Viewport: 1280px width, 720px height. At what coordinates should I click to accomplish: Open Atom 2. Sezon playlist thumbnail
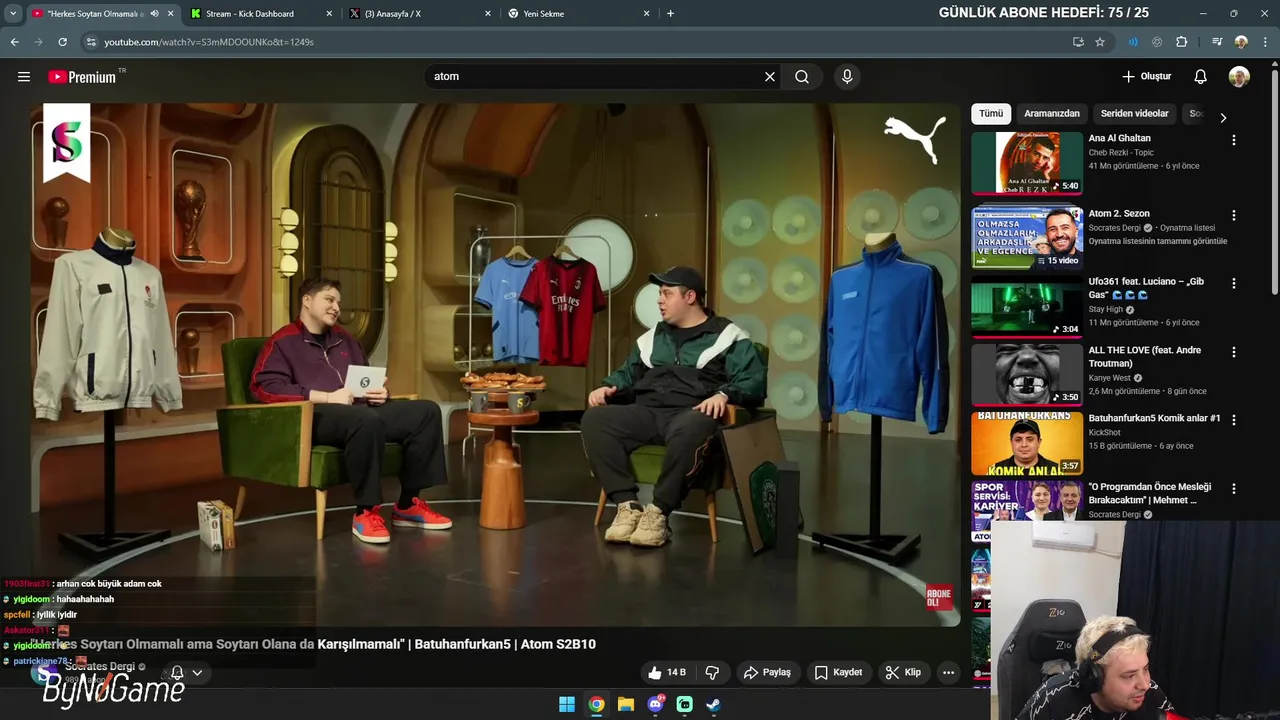(1027, 238)
